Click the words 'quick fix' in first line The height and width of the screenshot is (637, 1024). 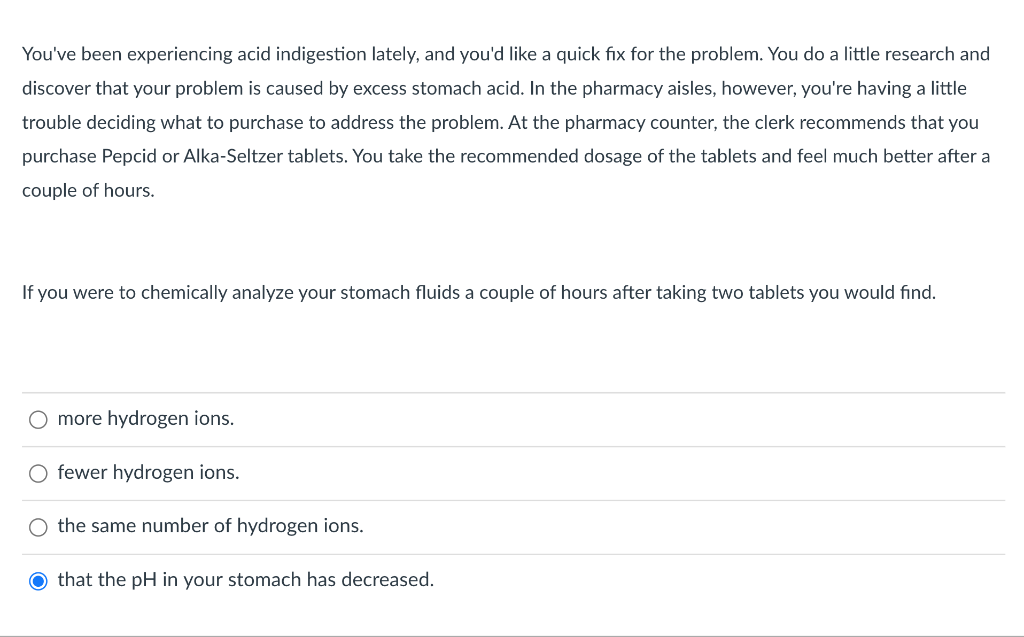click(590, 54)
